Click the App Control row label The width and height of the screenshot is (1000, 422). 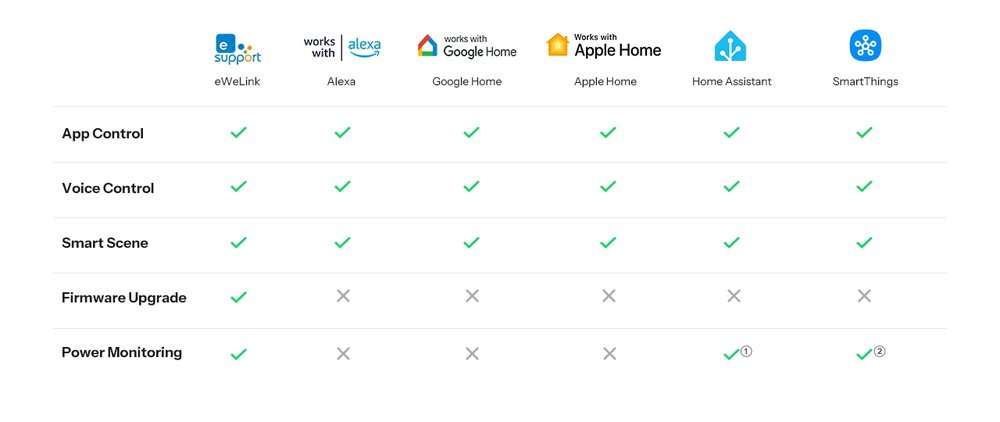(103, 133)
